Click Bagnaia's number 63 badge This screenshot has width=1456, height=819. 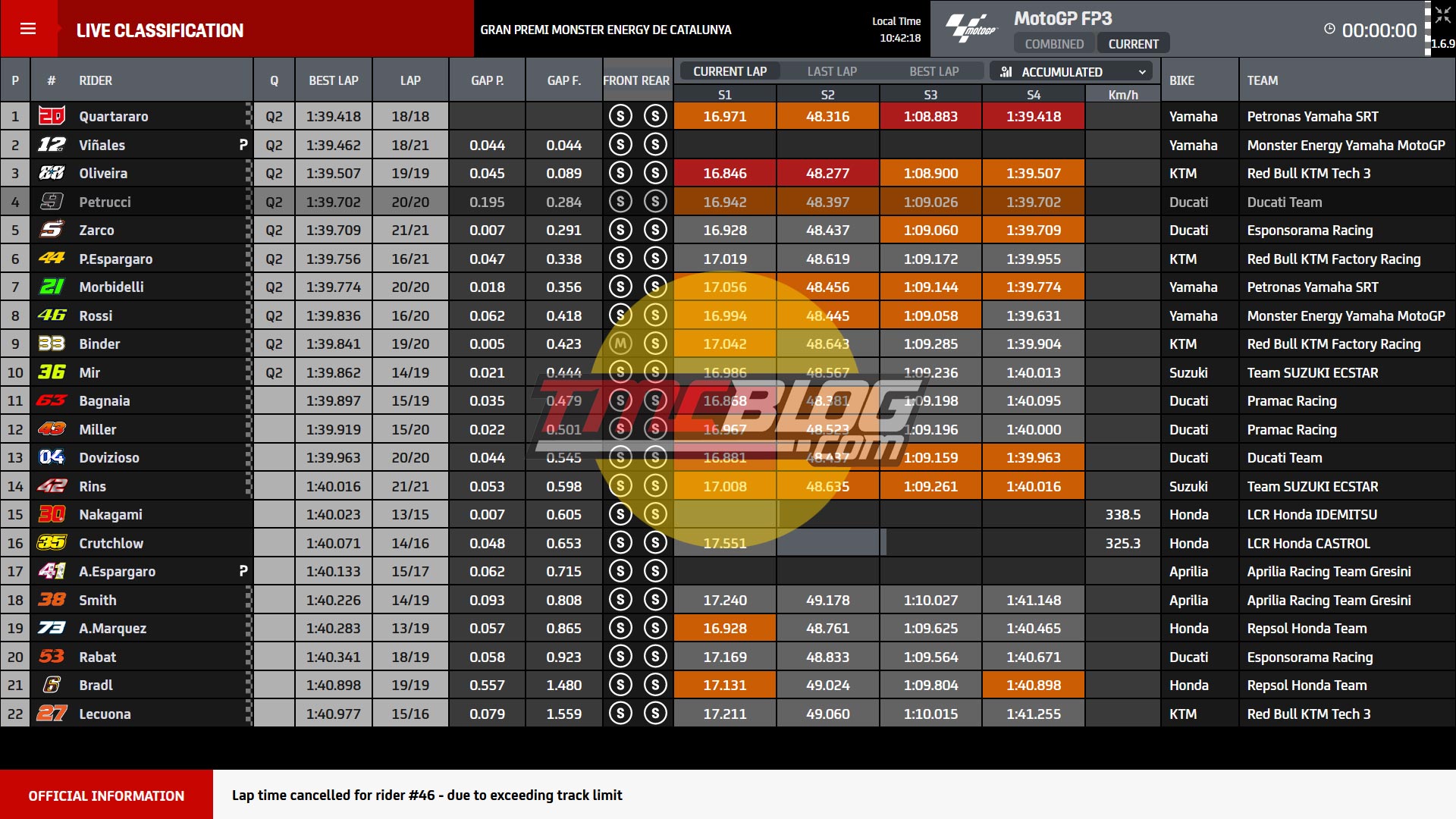pyautogui.click(x=52, y=400)
